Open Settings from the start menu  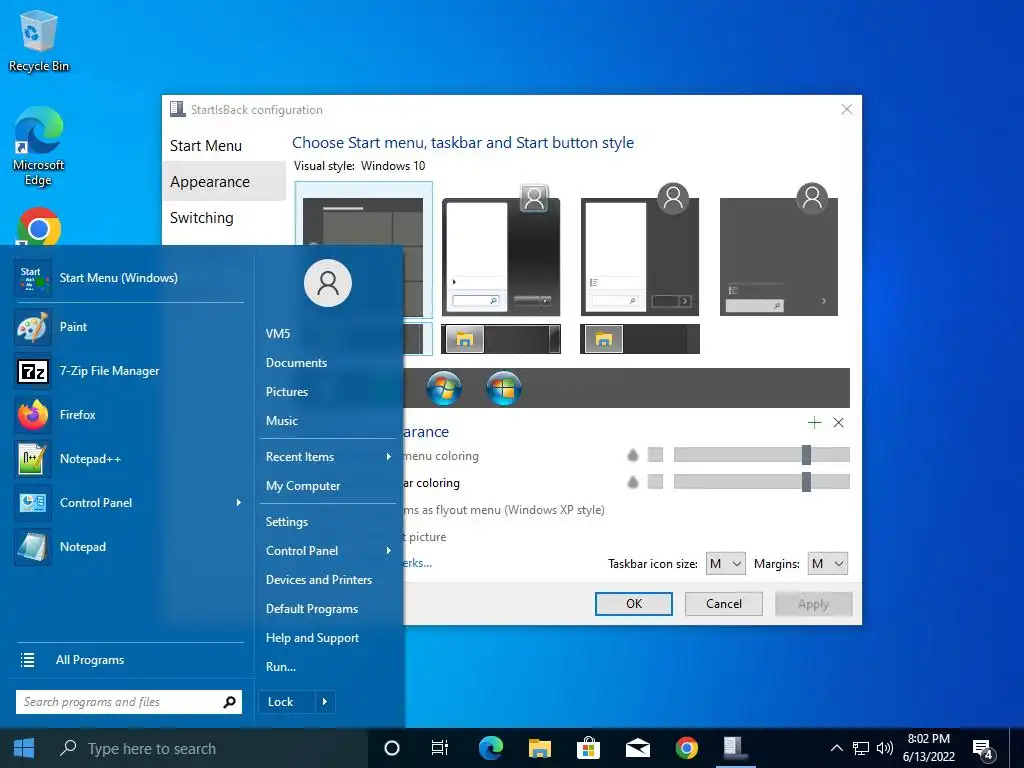click(x=287, y=522)
